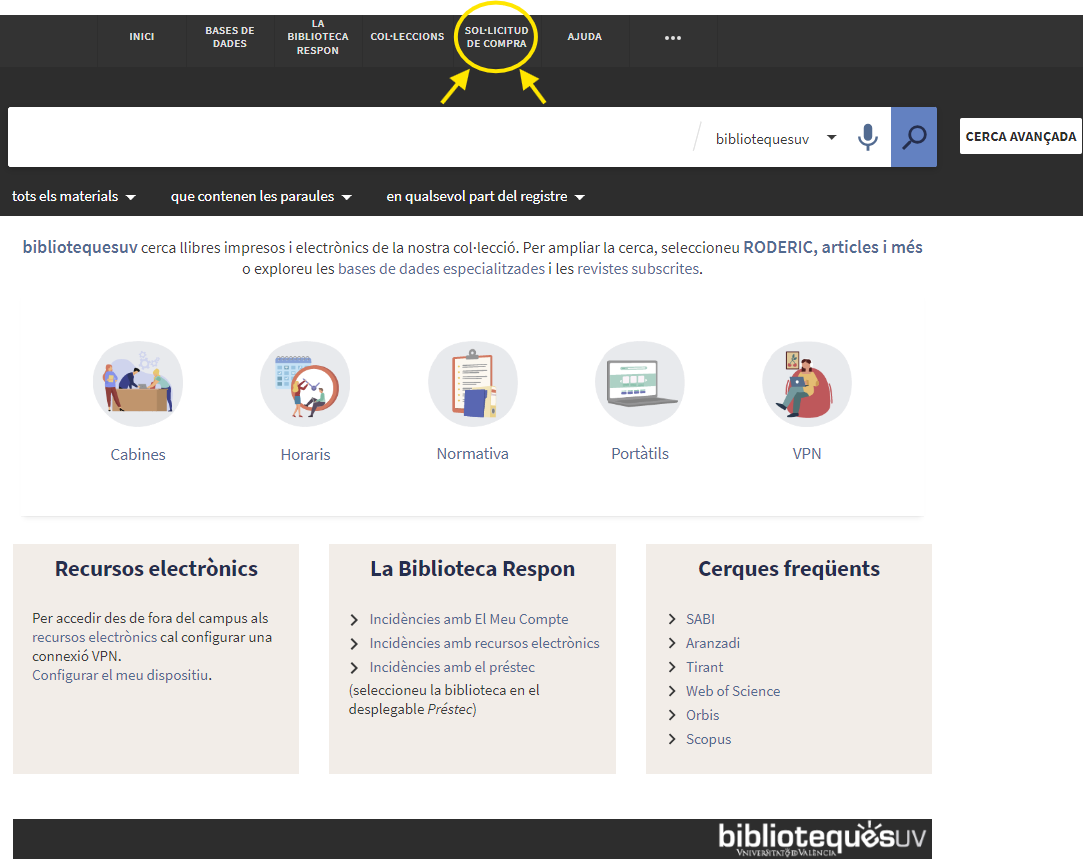Open the Horaris calendar icon
Image resolution: width=1083 pixels, height=859 pixels.
(x=305, y=384)
